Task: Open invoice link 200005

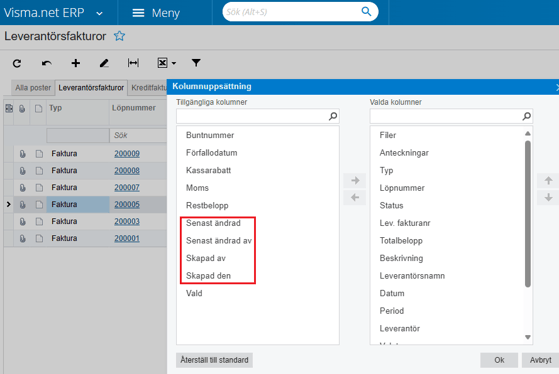Action: (127, 205)
